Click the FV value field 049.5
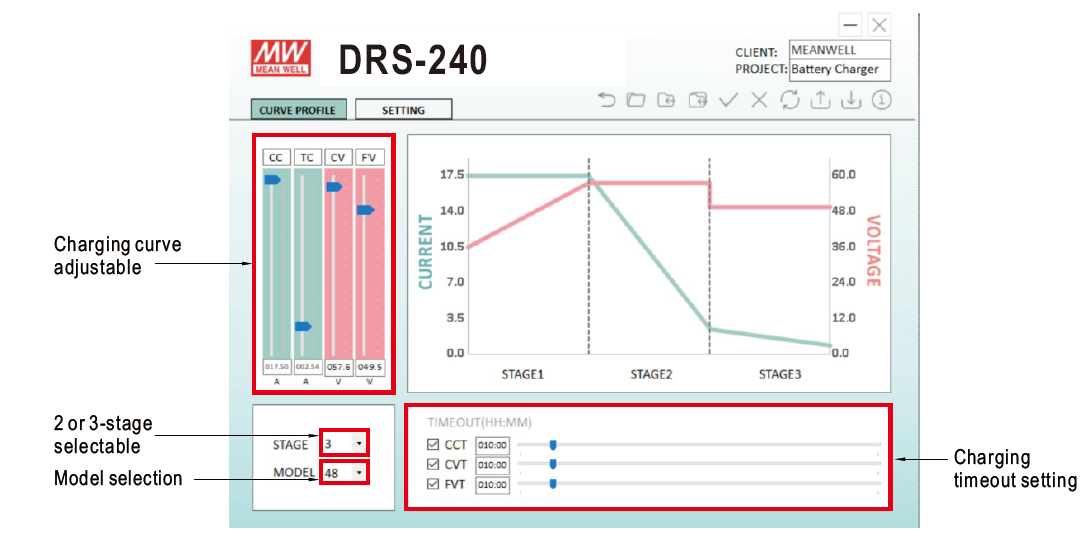Image resolution: width=1091 pixels, height=536 pixels. click(369, 366)
